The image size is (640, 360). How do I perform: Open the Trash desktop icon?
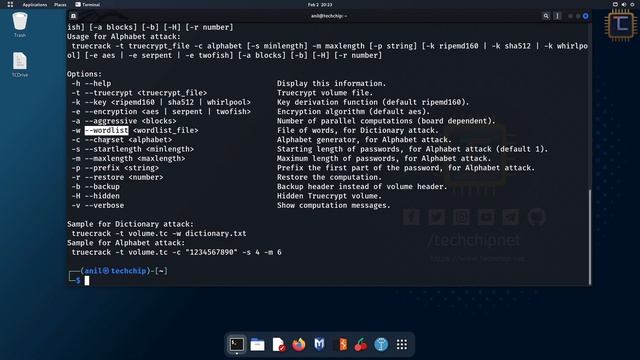point(20,24)
